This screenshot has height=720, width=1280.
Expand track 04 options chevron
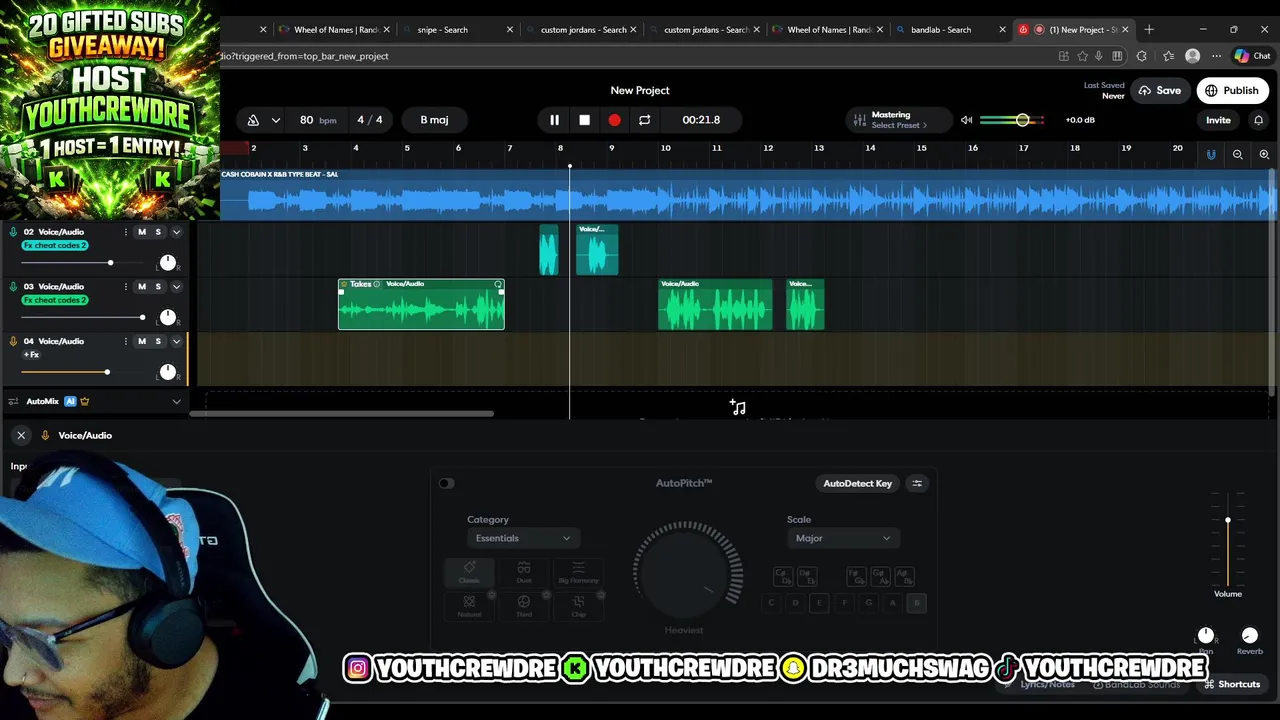click(x=176, y=341)
